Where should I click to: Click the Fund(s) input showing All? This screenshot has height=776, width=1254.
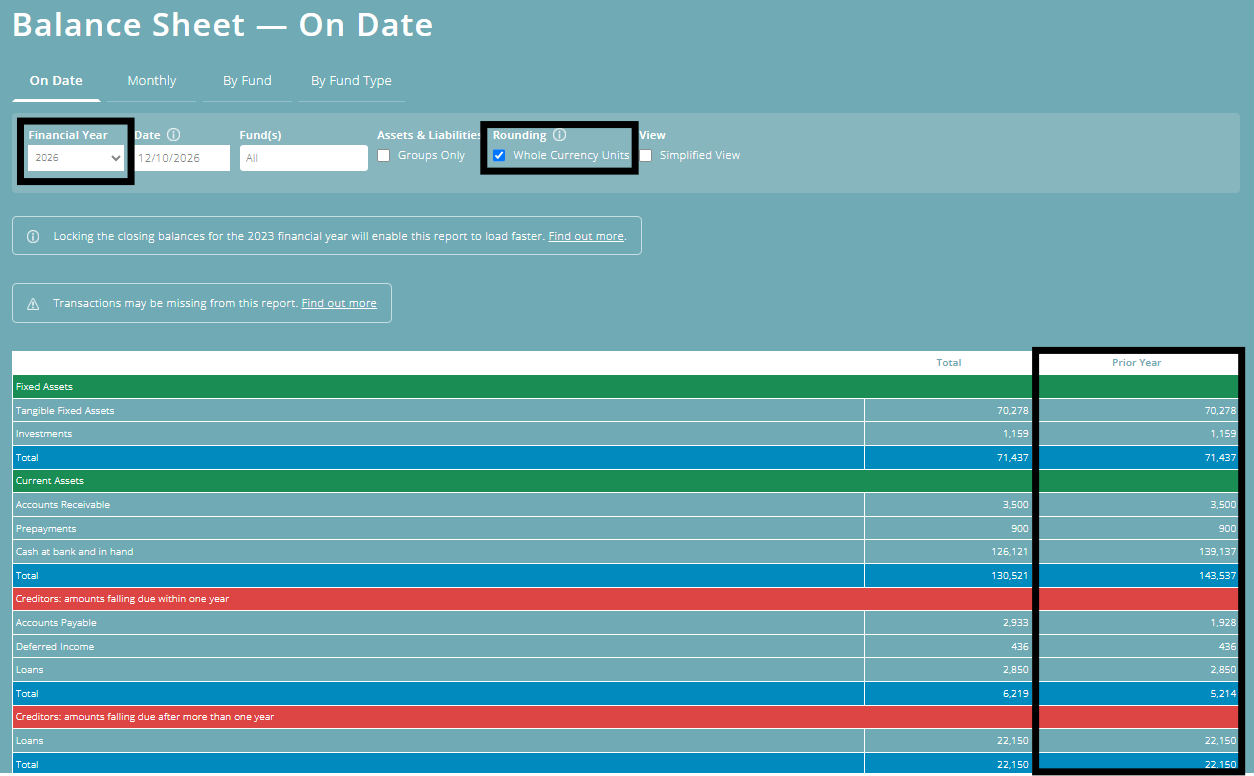point(303,158)
